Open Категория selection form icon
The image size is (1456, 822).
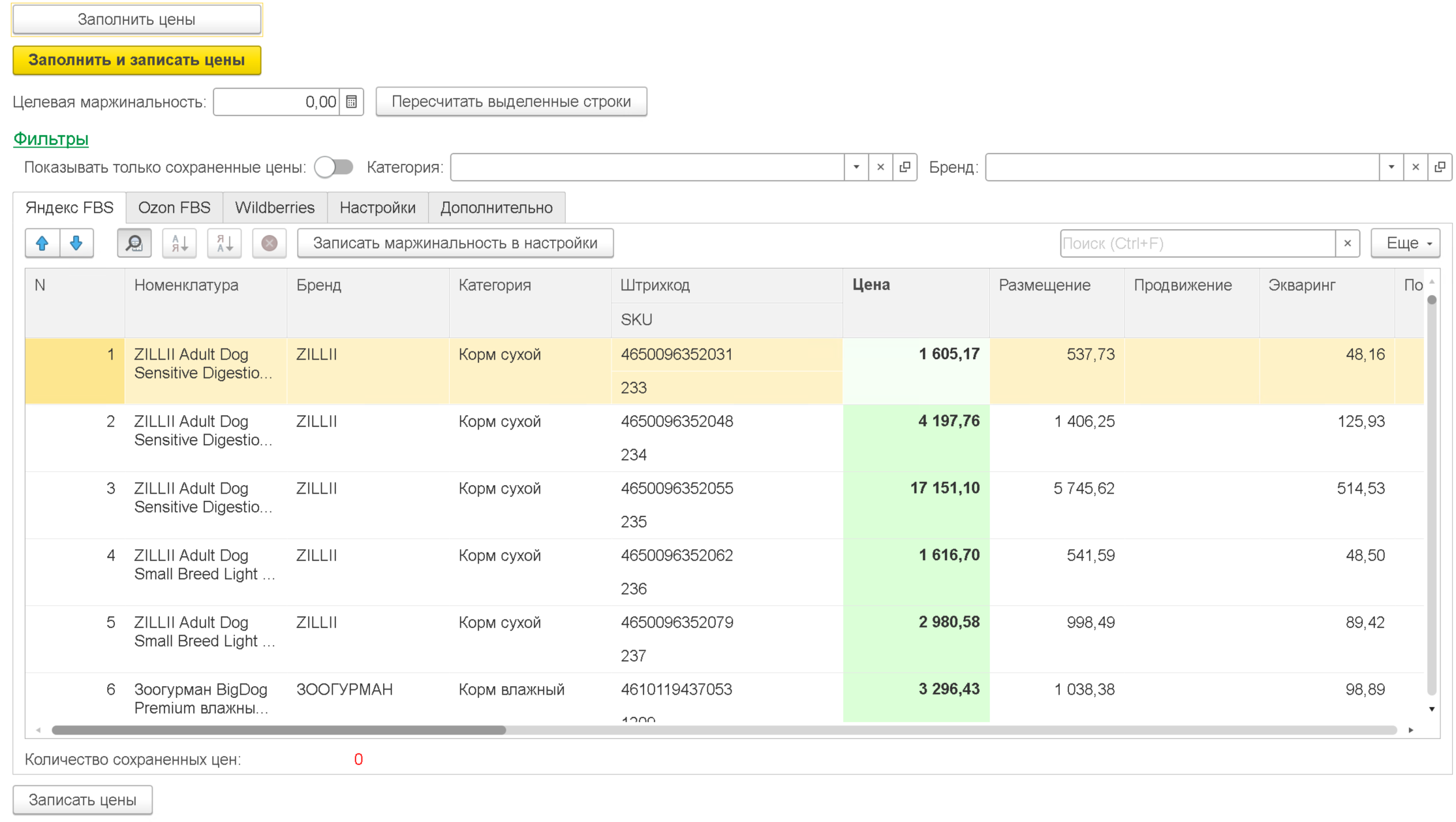pyautogui.click(x=905, y=167)
